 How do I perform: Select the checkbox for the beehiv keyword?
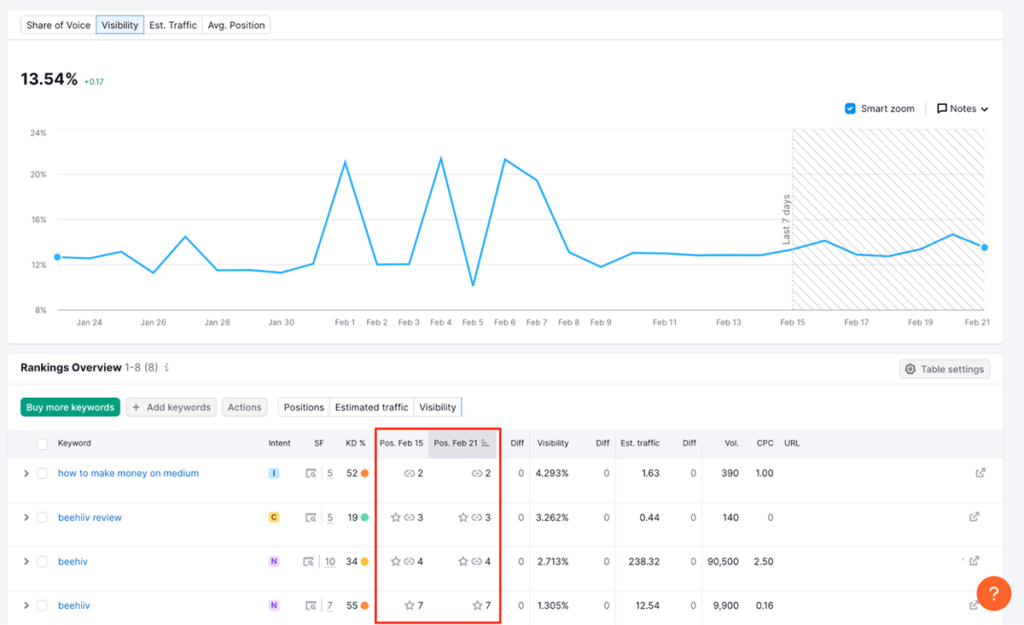44,561
